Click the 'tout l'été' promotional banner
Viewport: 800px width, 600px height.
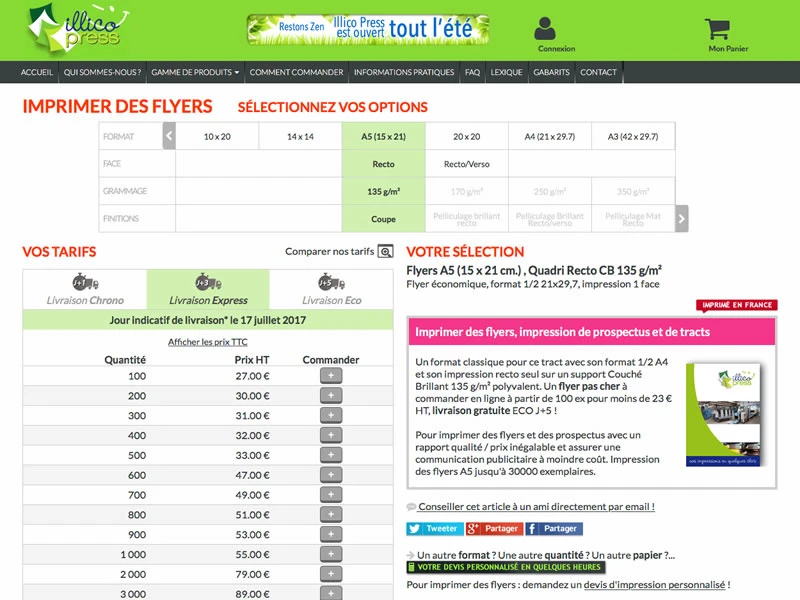[368, 29]
